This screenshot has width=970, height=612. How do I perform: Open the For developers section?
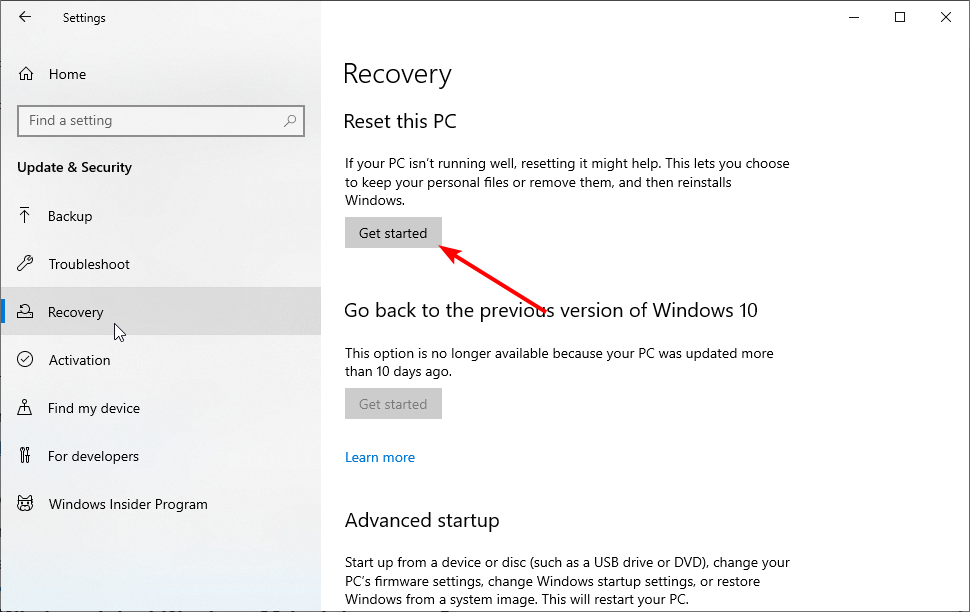click(95, 455)
